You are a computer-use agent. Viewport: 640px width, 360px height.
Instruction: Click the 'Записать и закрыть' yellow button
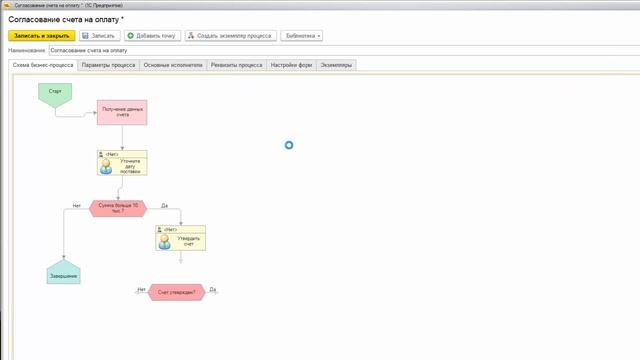coord(42,36)
